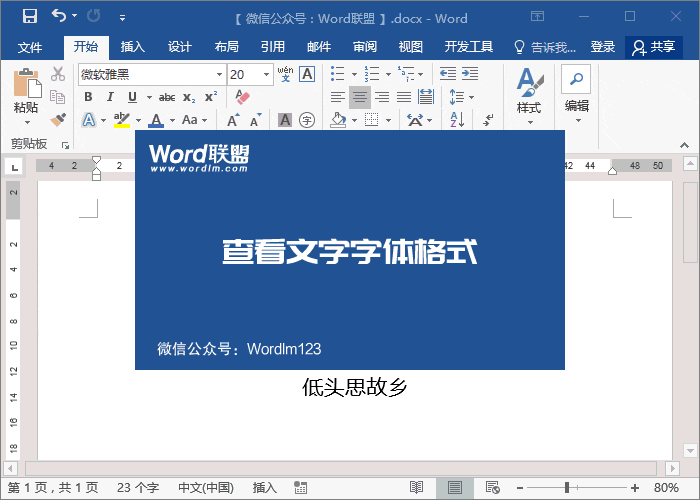Clear all formatting with the eraser icon

[242, 96]
